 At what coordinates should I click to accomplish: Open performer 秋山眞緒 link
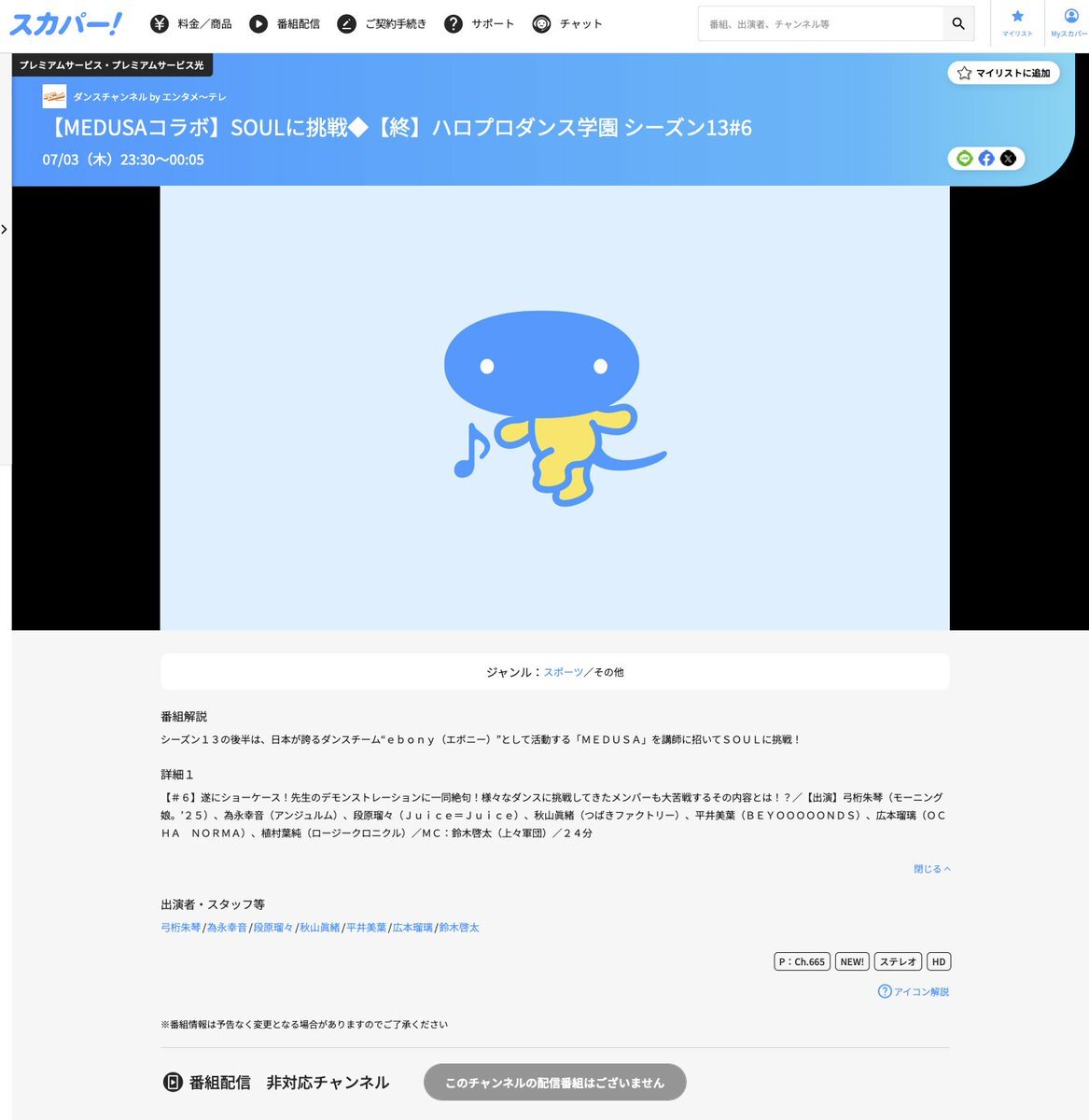click(x=320, y=928)
